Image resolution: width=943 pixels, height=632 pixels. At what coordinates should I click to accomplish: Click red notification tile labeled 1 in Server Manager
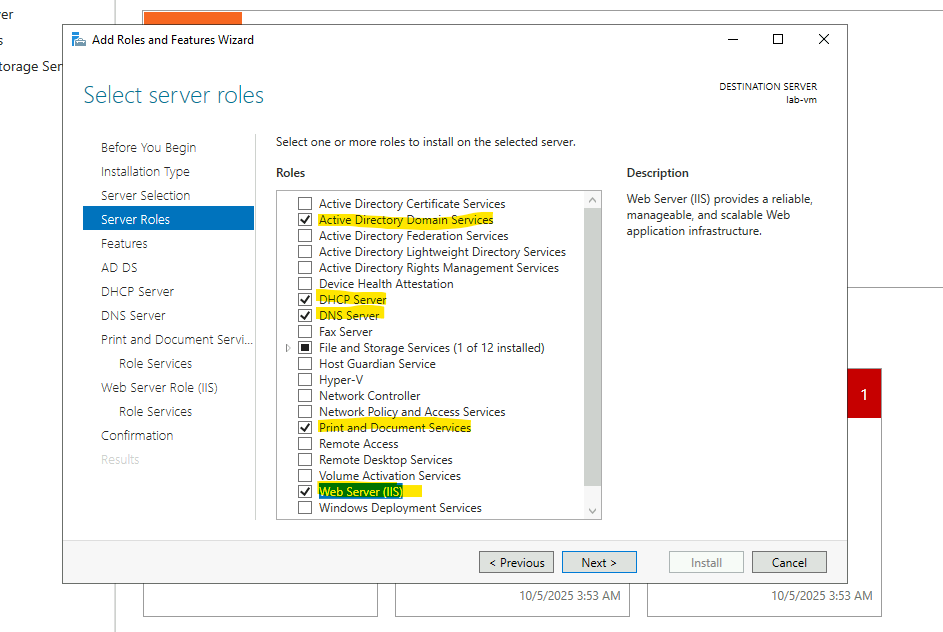(x=864, y=394)
